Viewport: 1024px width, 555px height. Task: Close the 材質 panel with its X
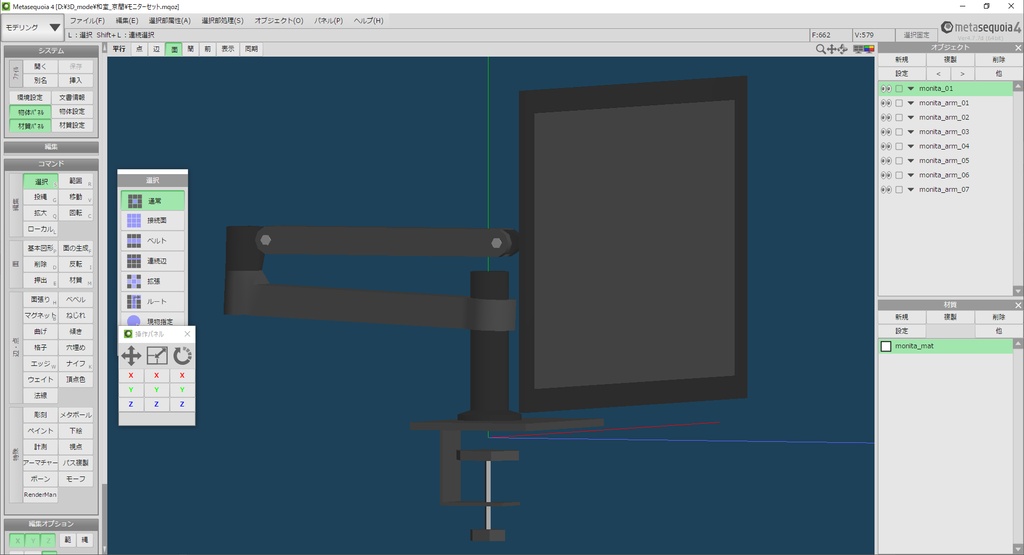(1017, 305)
